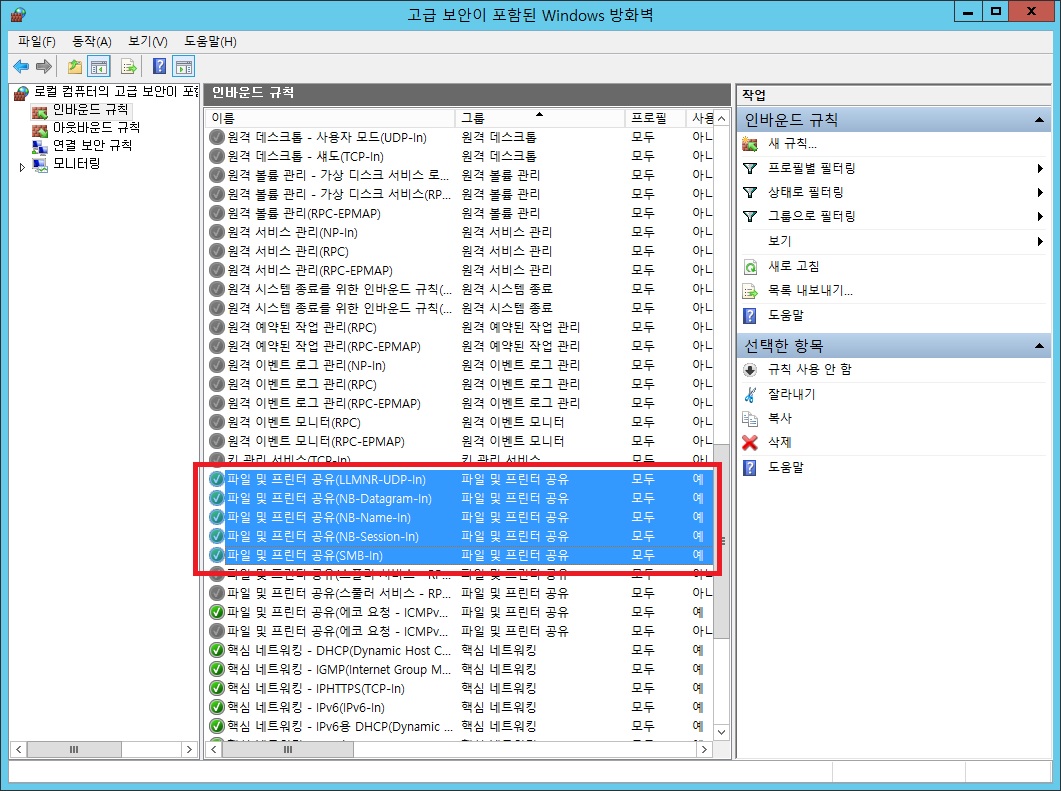Select rule 원격 이벤트 로그 관리(RPC)

[460, 384]
